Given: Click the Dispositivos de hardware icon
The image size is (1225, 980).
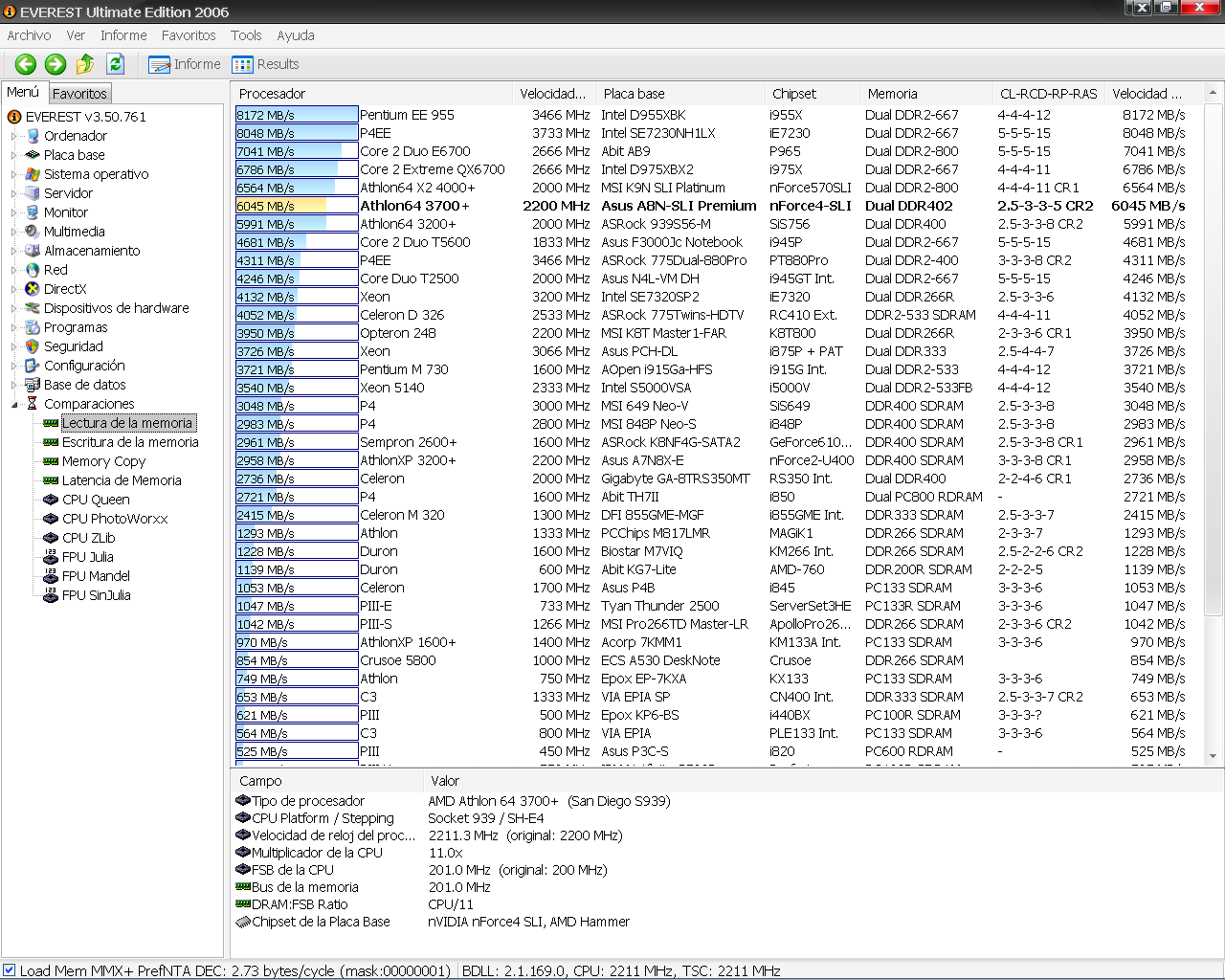Looking at the screenshot, I should (x=33, y=308).
